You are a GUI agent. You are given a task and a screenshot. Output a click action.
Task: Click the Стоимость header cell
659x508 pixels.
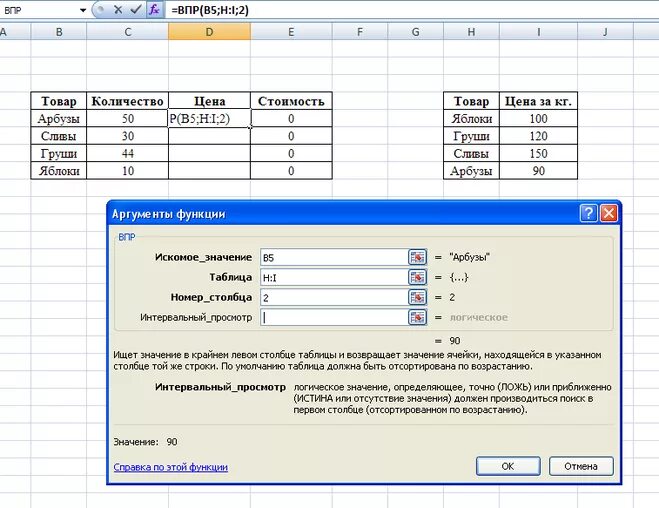pyautogui.click(x=291, y=101)
